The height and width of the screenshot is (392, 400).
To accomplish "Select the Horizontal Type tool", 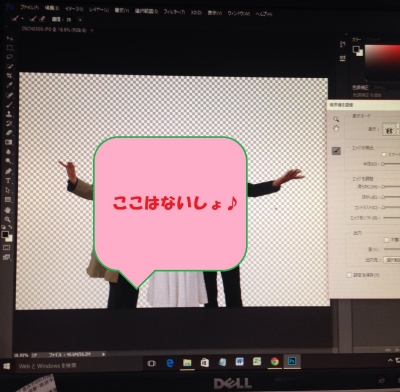I will [x=9, y=181].
